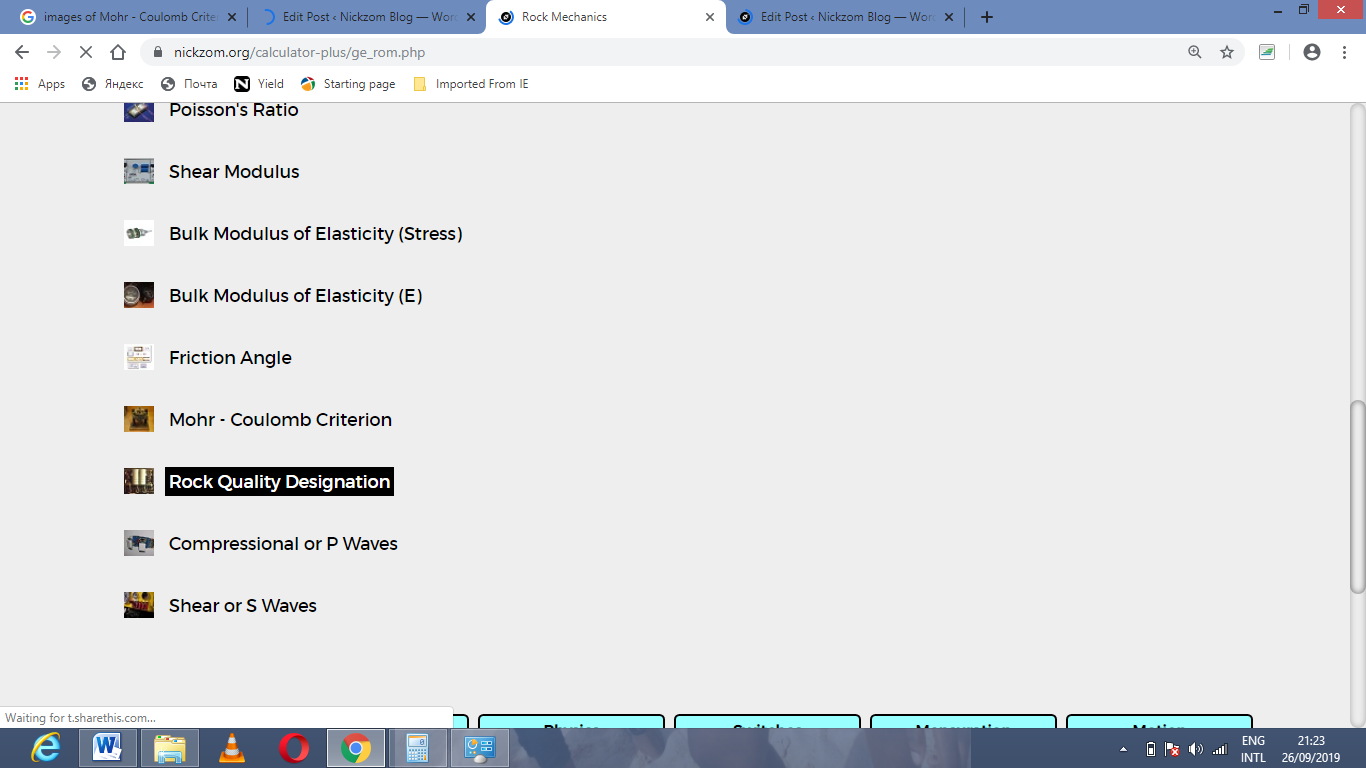Screen dimensions: 1366x768
Task: Click the green extension icon
Action: coord(1267,52)
